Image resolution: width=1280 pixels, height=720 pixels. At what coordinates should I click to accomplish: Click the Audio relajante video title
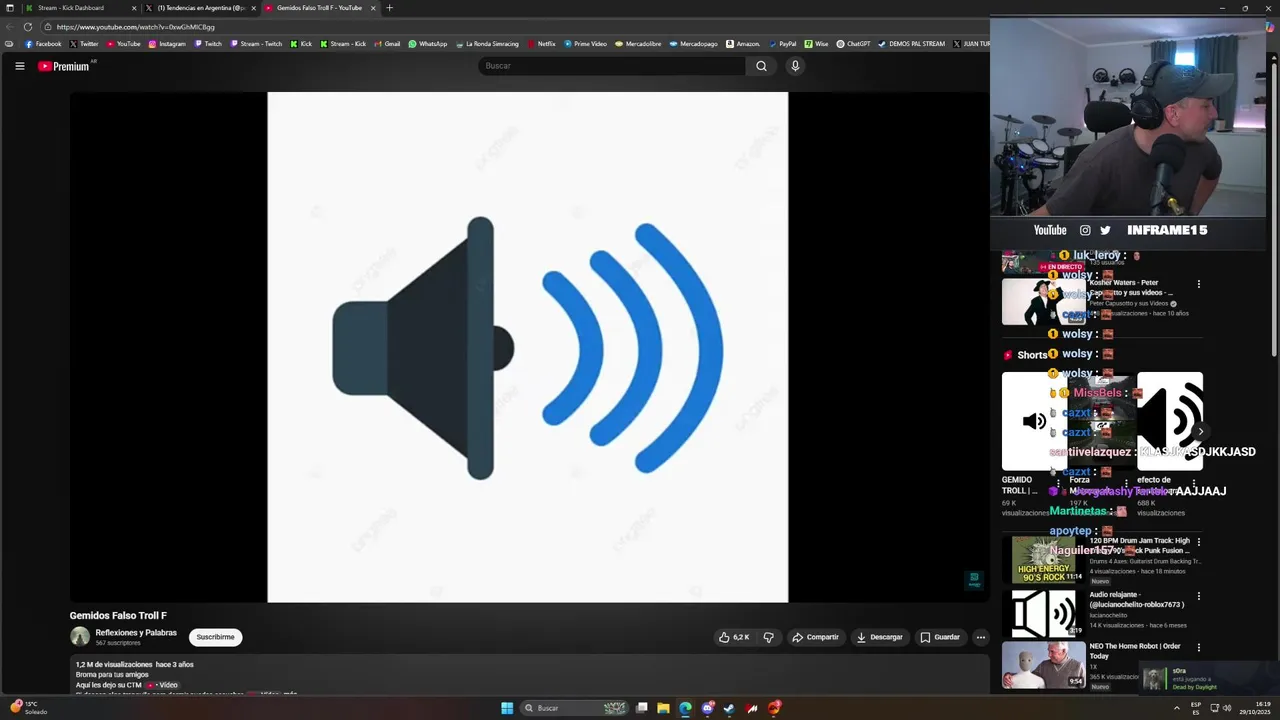tap(1137, 599)
